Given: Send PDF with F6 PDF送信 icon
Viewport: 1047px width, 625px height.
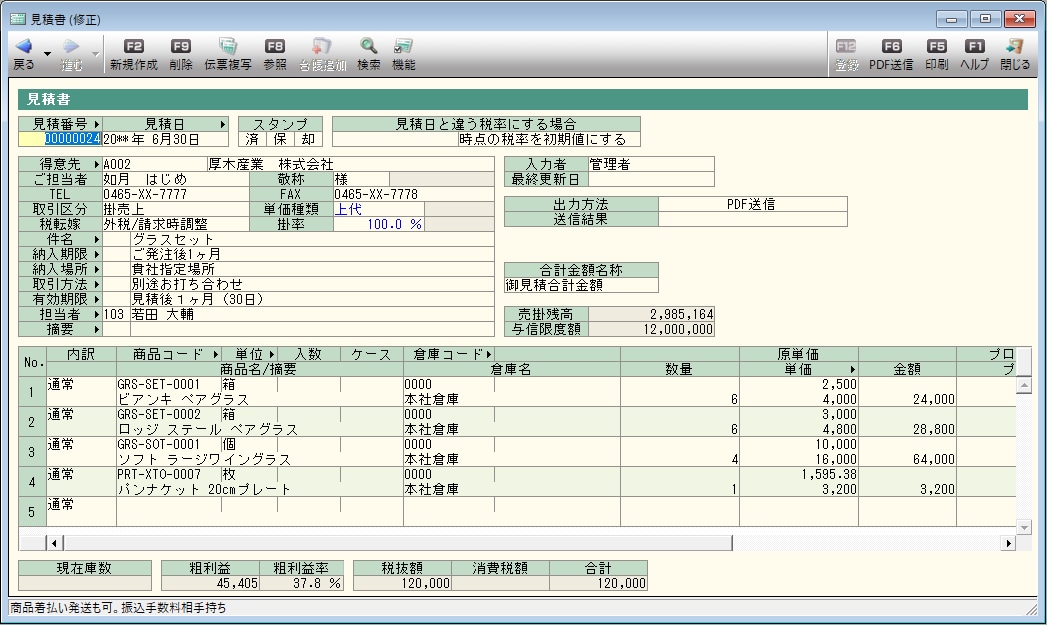Looking at the screenshot, I should [x=891, y=46].
